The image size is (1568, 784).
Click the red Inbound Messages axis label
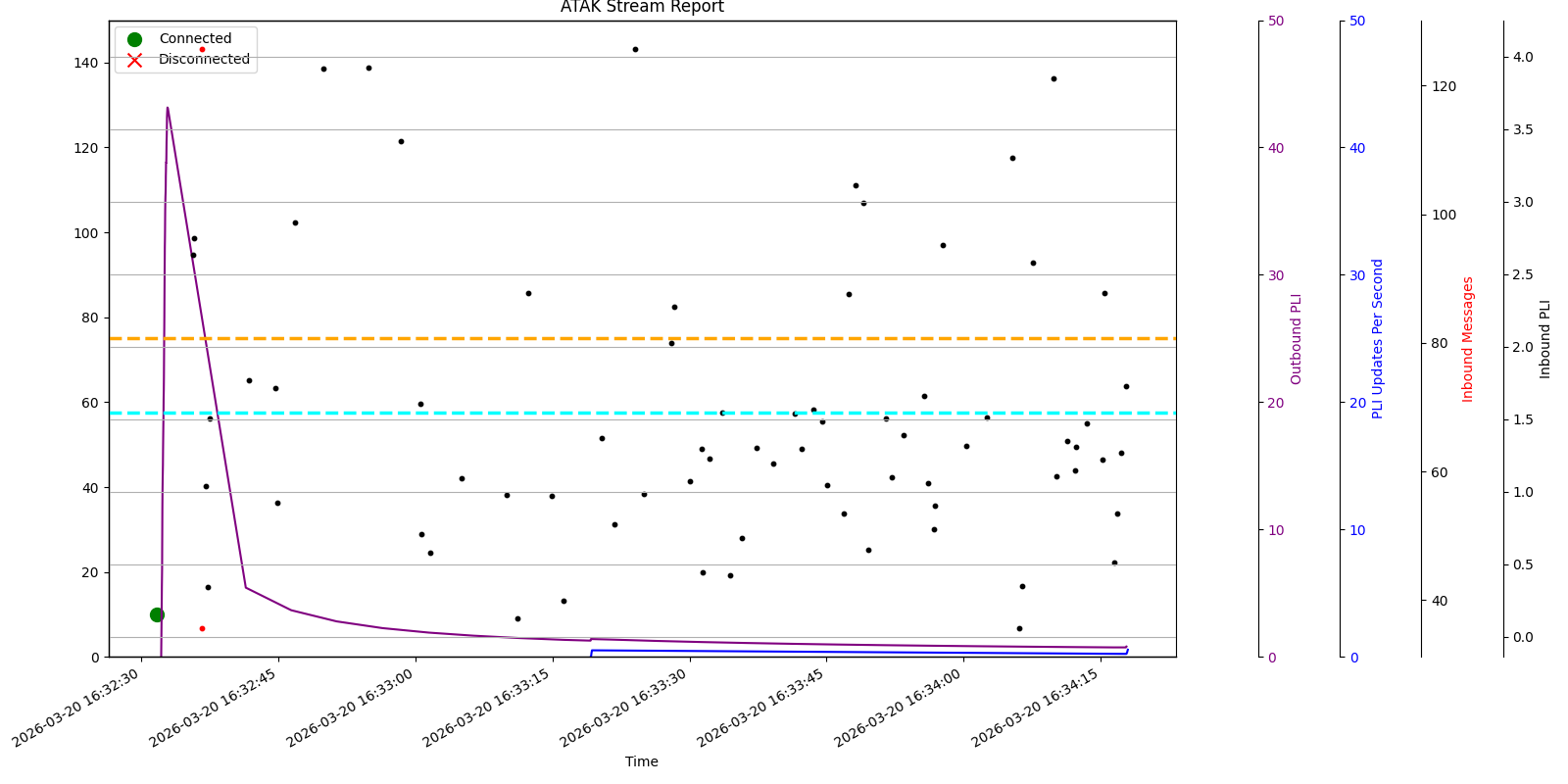(x=1468, y=338)
